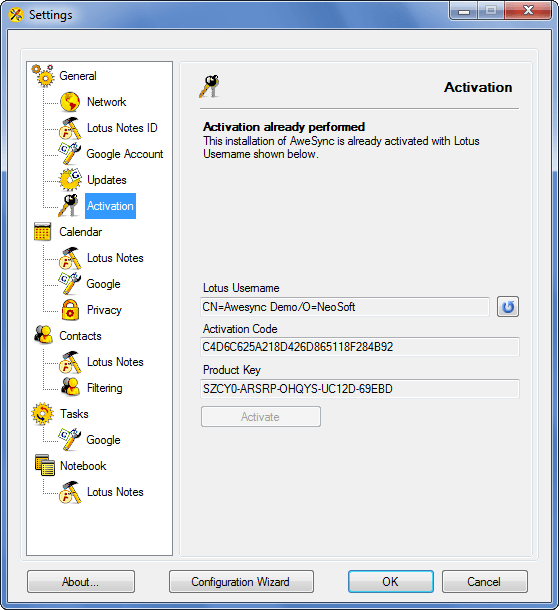559x610 pixels.
Task: Close the Settings window
Action: click(x=528, y=11)
